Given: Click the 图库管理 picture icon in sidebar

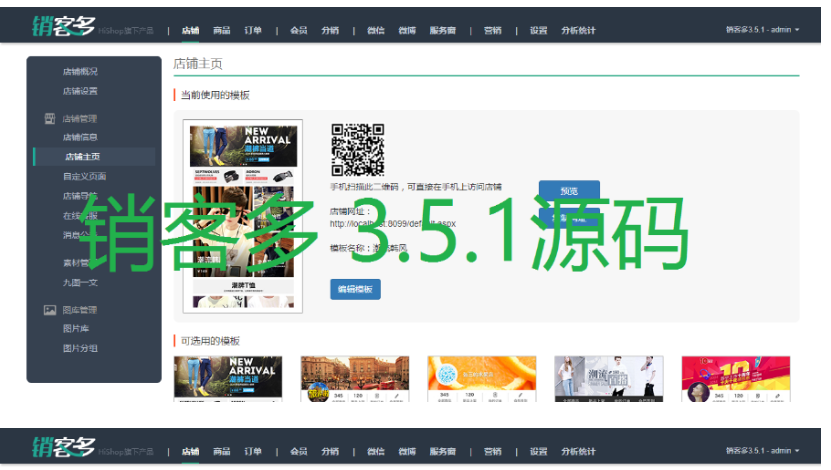Looking at the screenshot, I should (x=50, y=310).
